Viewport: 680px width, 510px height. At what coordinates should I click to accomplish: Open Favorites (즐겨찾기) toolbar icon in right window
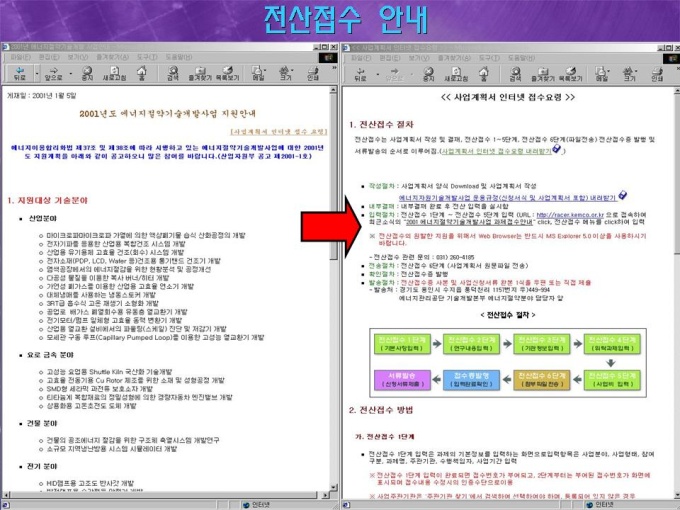(543, 74)
